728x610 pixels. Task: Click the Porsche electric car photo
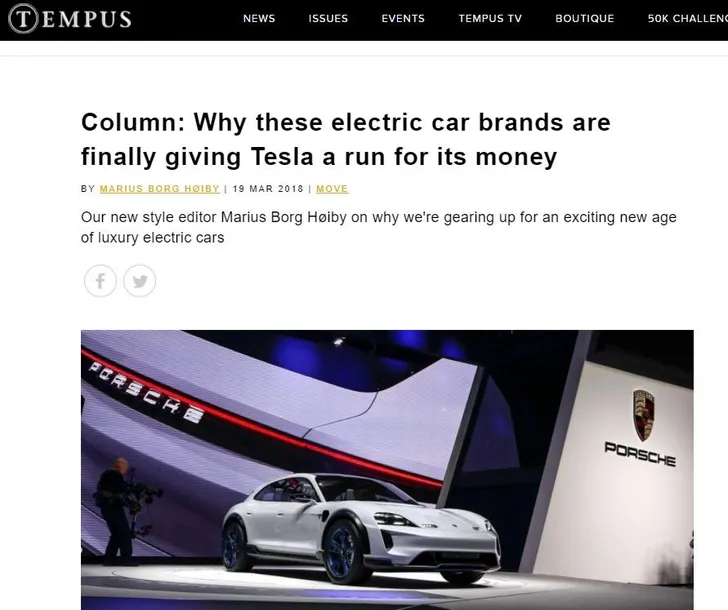click(387, 470)
